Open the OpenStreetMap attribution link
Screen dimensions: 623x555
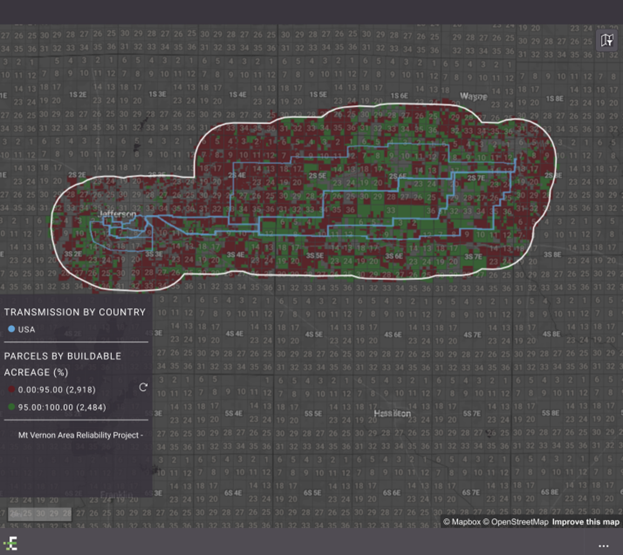[515, 522]
